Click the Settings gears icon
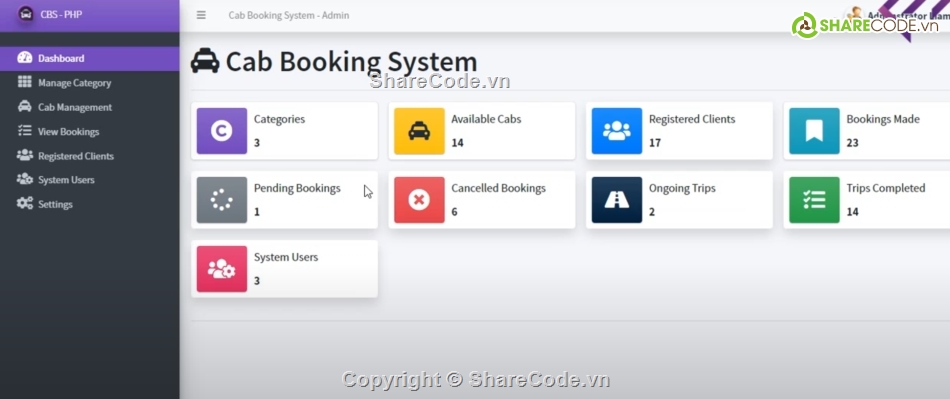This screenshot has height=399, width=950. pos(25,203)
